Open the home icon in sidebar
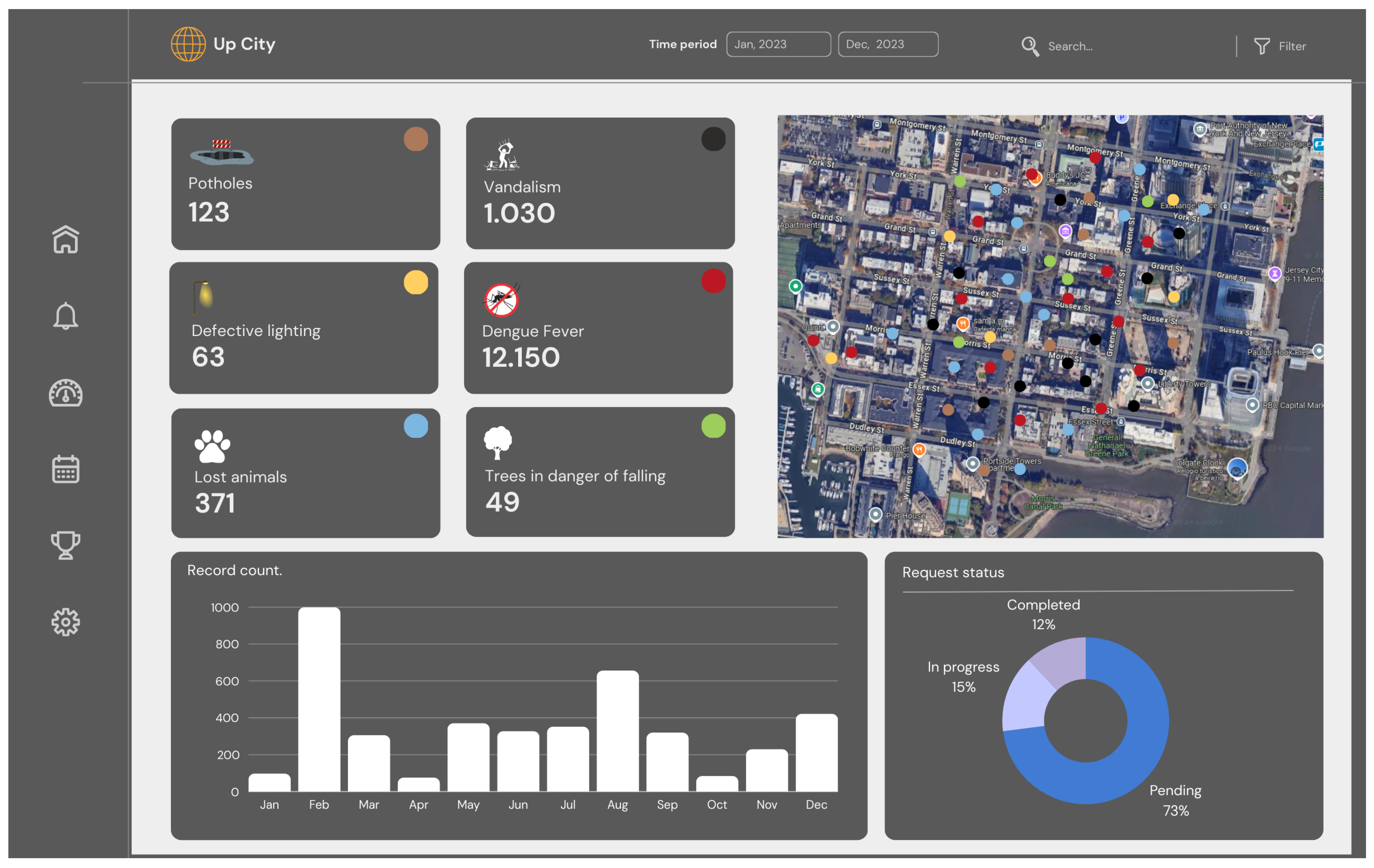The width and height of the screenshot is (1374, 868). (65, 239)
